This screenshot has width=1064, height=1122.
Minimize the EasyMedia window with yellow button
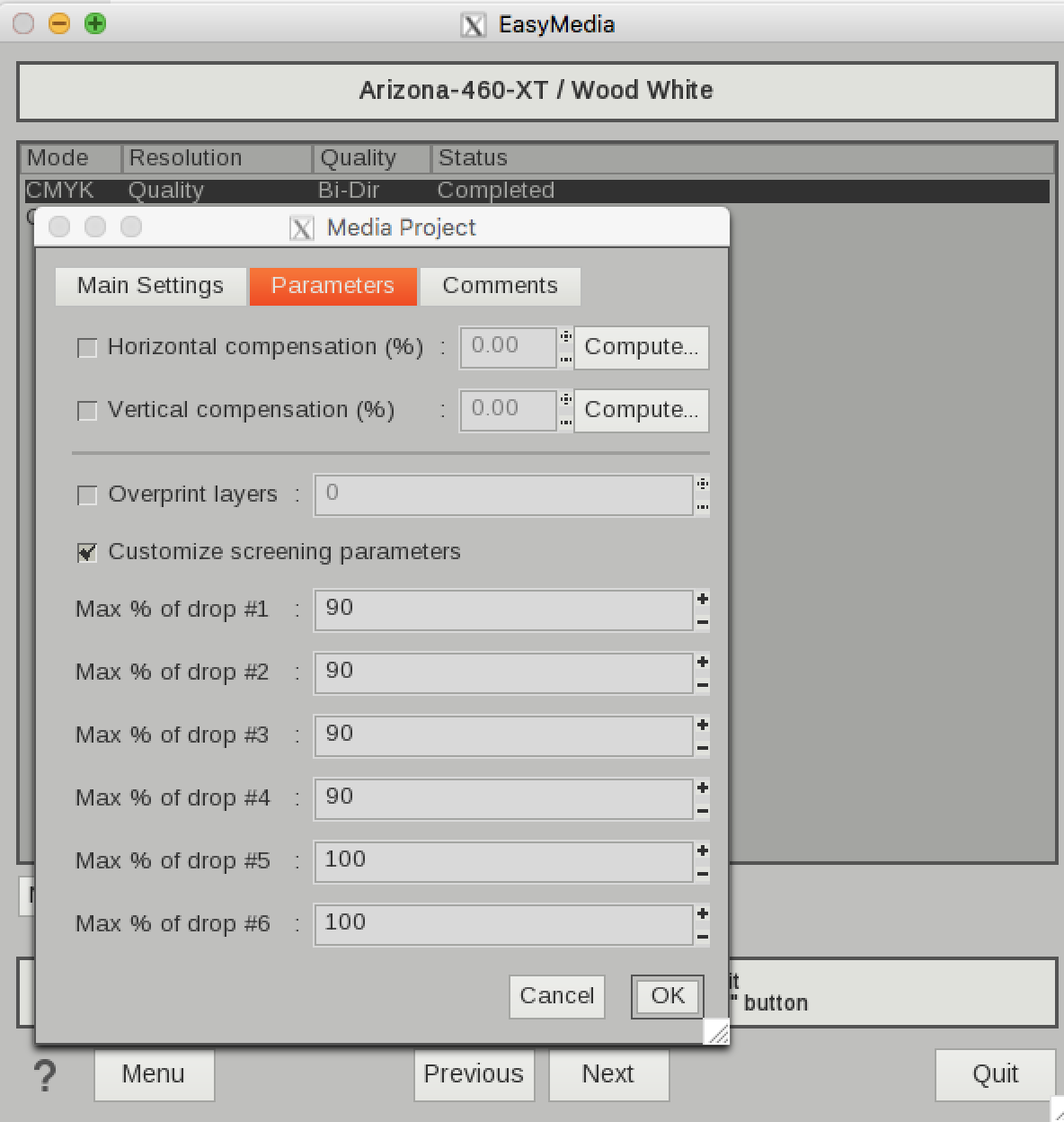59,23
